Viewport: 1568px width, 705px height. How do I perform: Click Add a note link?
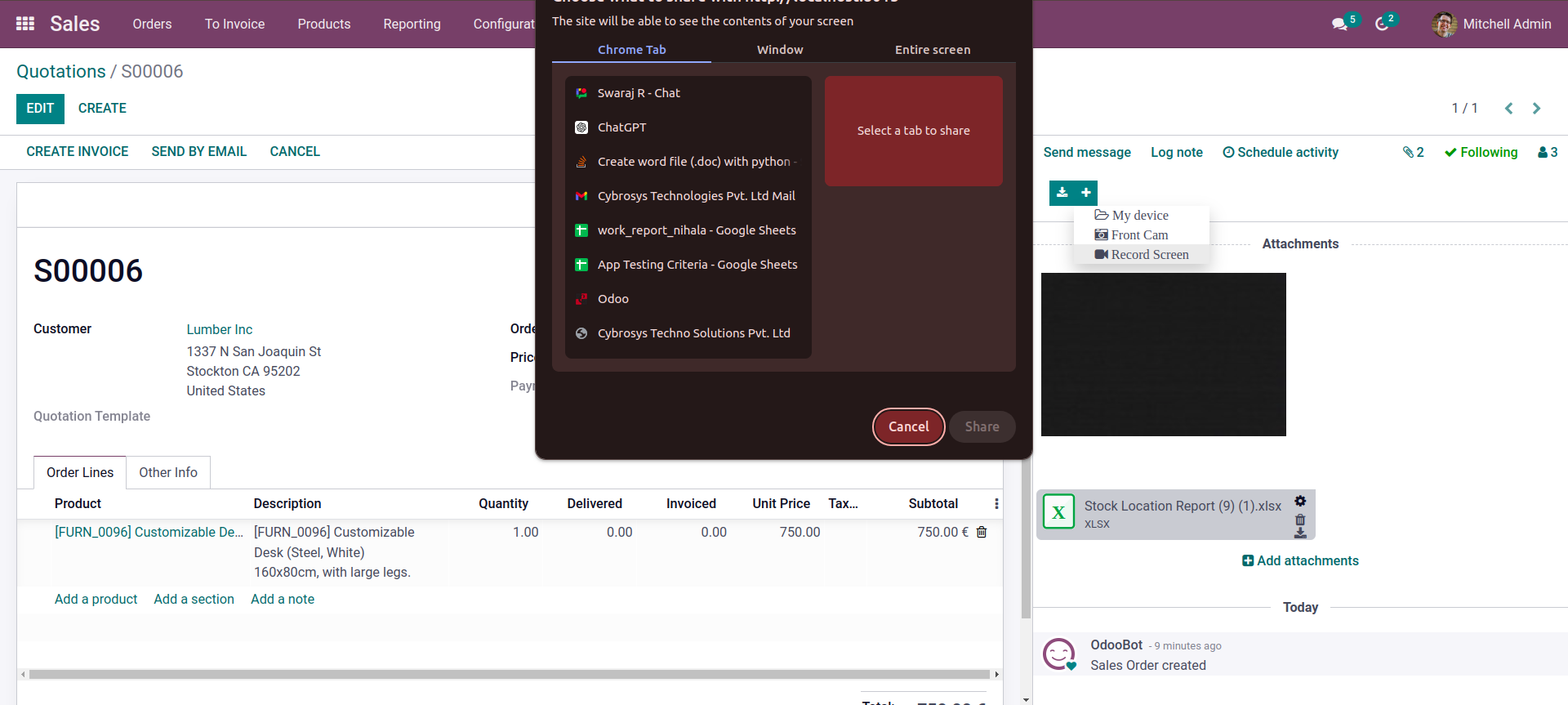click(283, 600)
